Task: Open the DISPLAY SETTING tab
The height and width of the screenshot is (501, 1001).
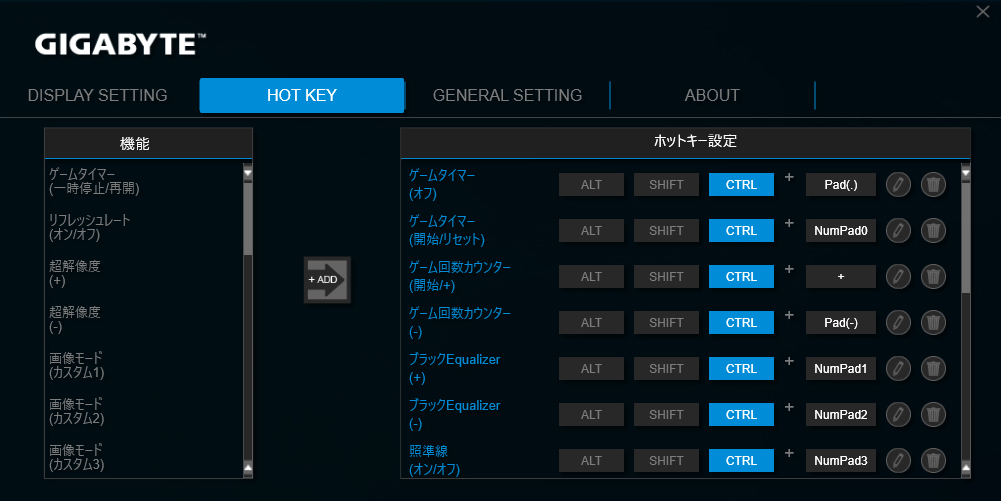Action: click(x=98, y=96)
